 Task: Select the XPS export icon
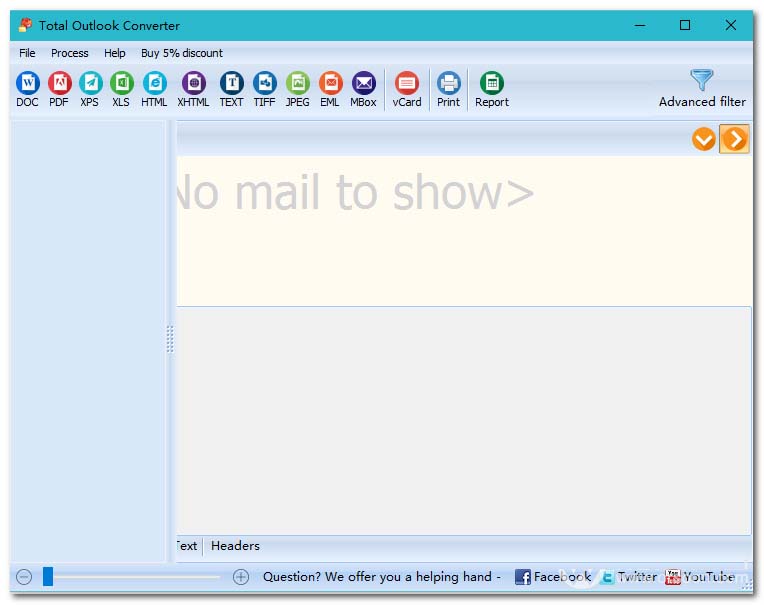(90, 89)
